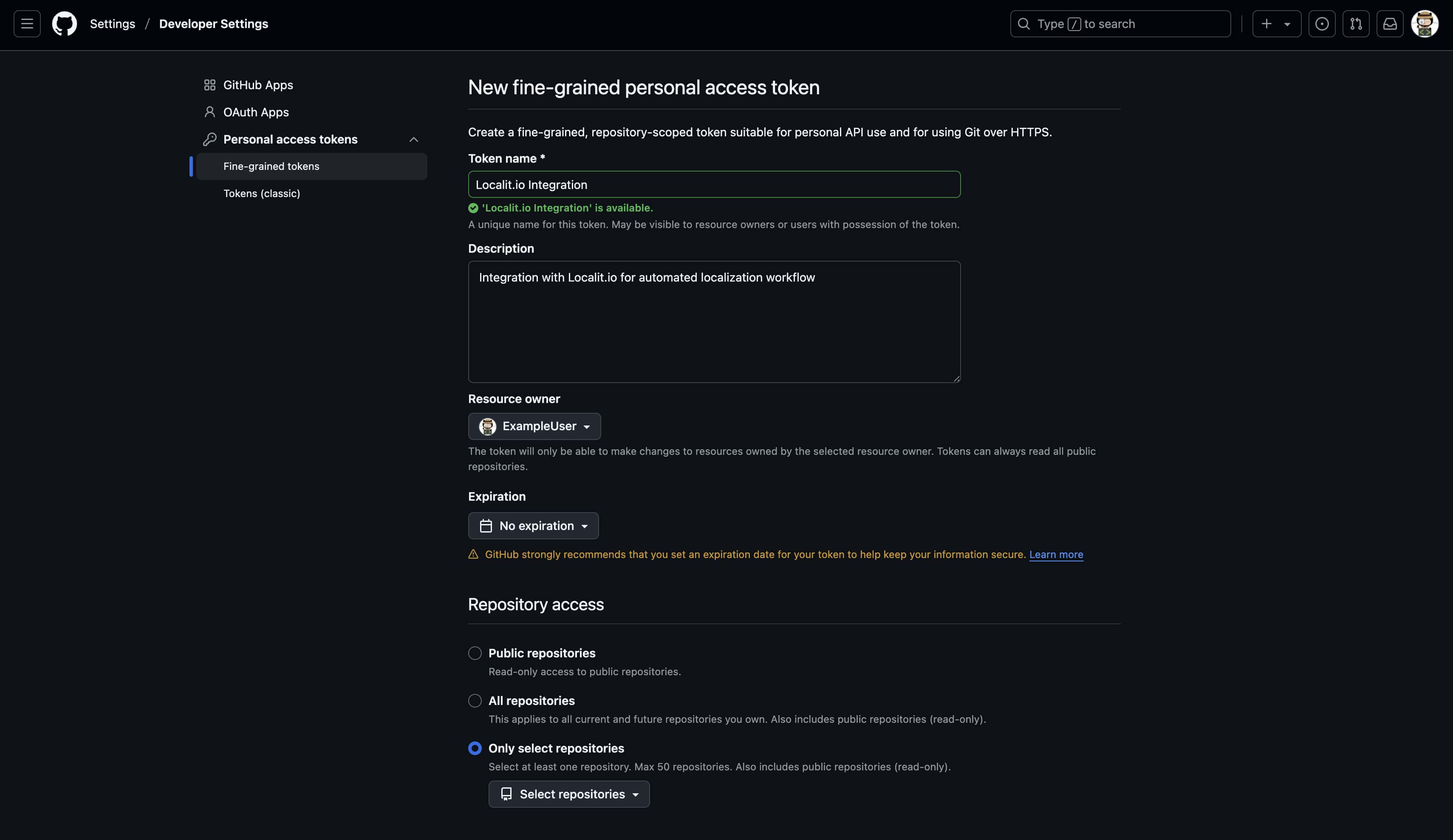Image resolution: width=1453 pixels, height=840 pixels.
Task: Click the Public repositories label
Action: pos(541,653)
